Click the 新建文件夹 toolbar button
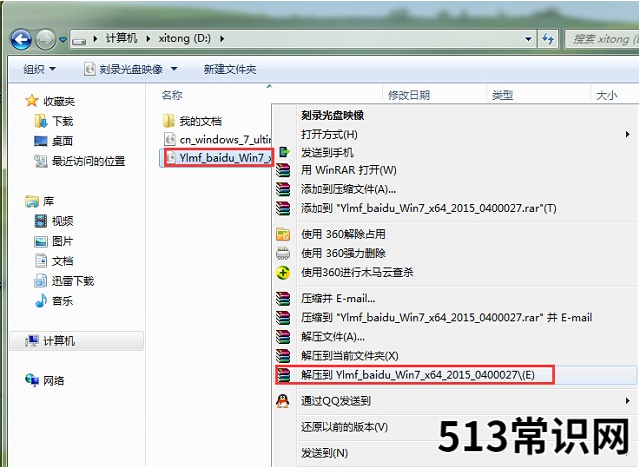The width and height of the screenshot is (639, 467). 230,69
